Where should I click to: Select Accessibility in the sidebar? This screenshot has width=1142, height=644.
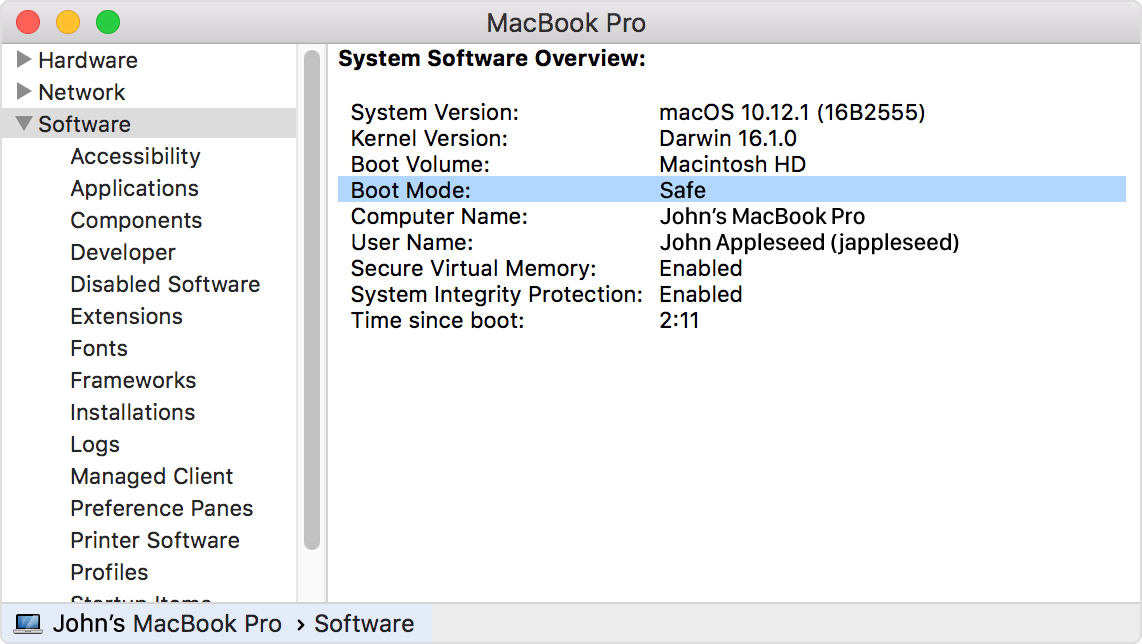(135, 156)
